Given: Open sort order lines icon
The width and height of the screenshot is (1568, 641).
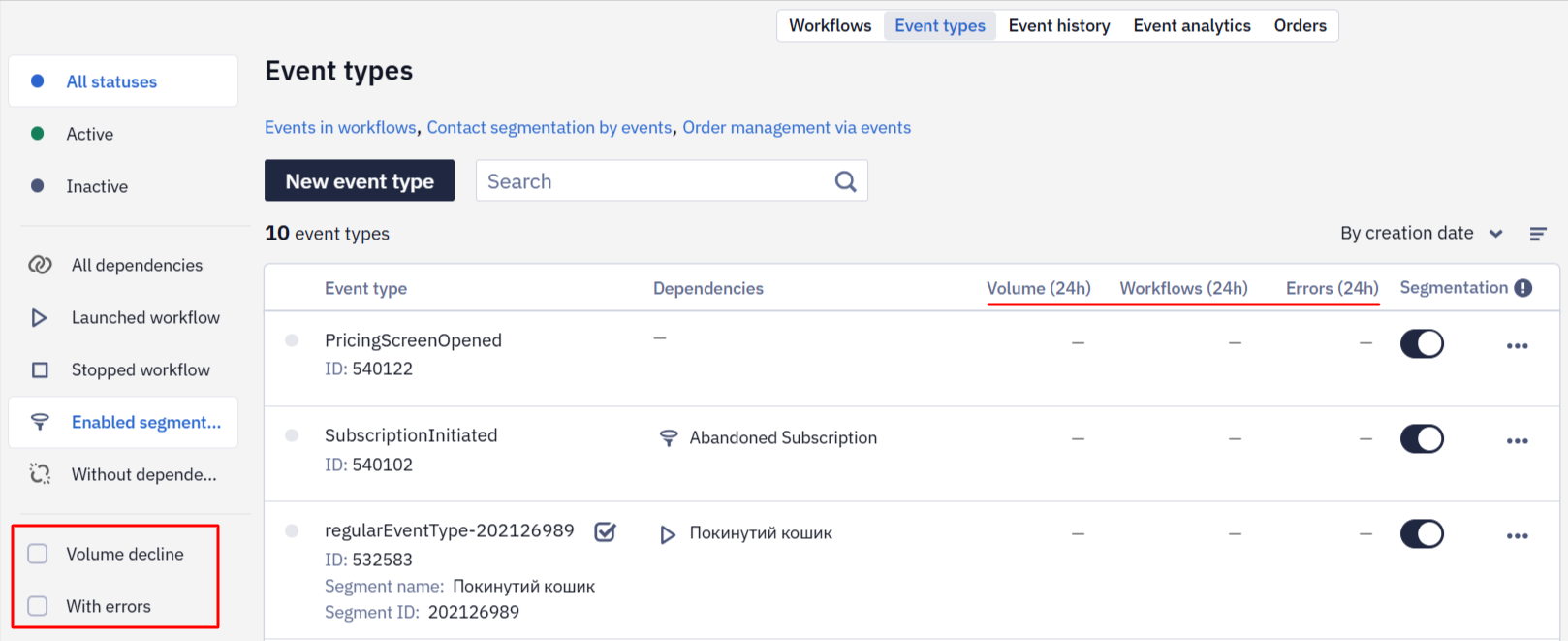Looking at the screenshot, I should (x=1538, y=234).
